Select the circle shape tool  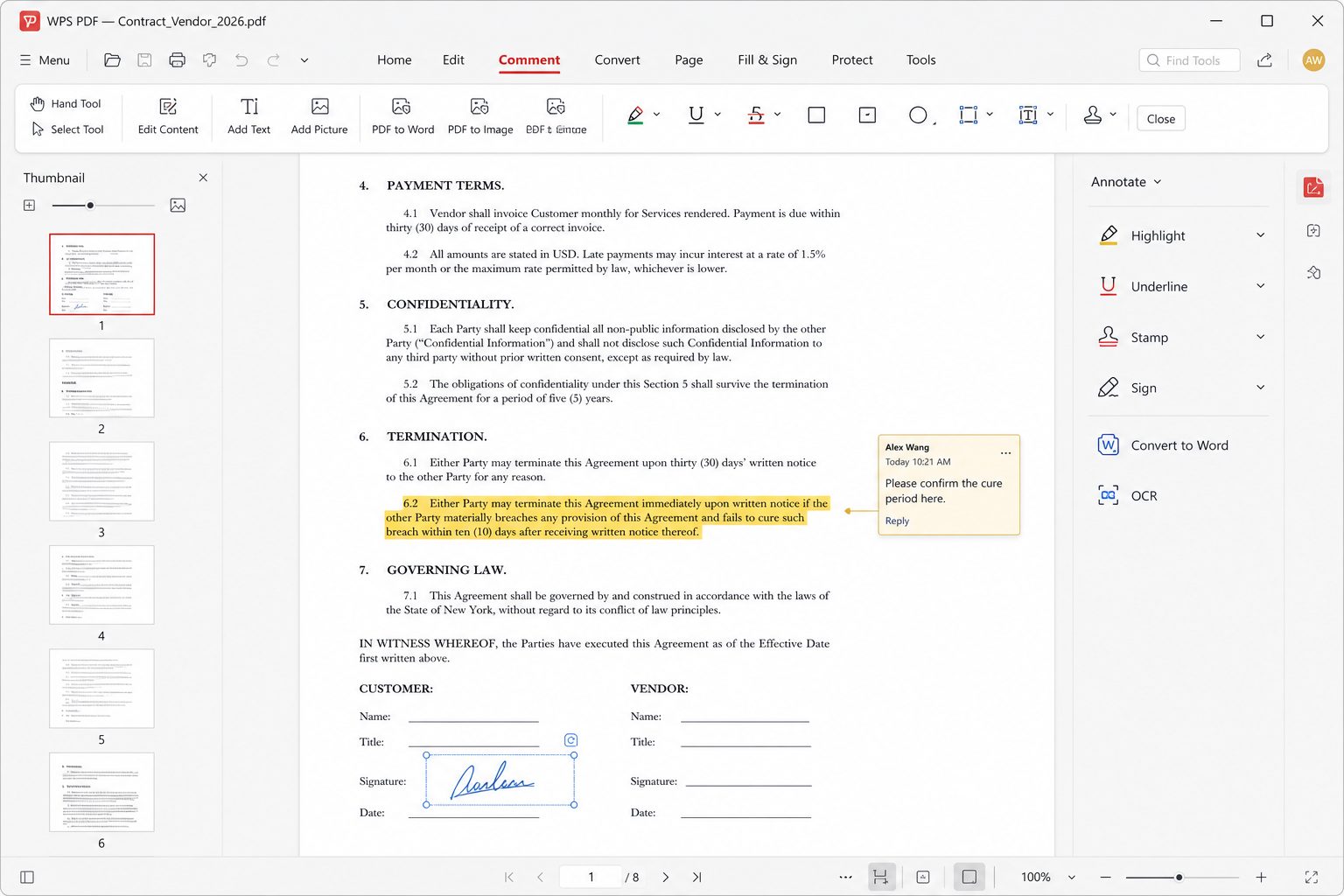[918, 115]
